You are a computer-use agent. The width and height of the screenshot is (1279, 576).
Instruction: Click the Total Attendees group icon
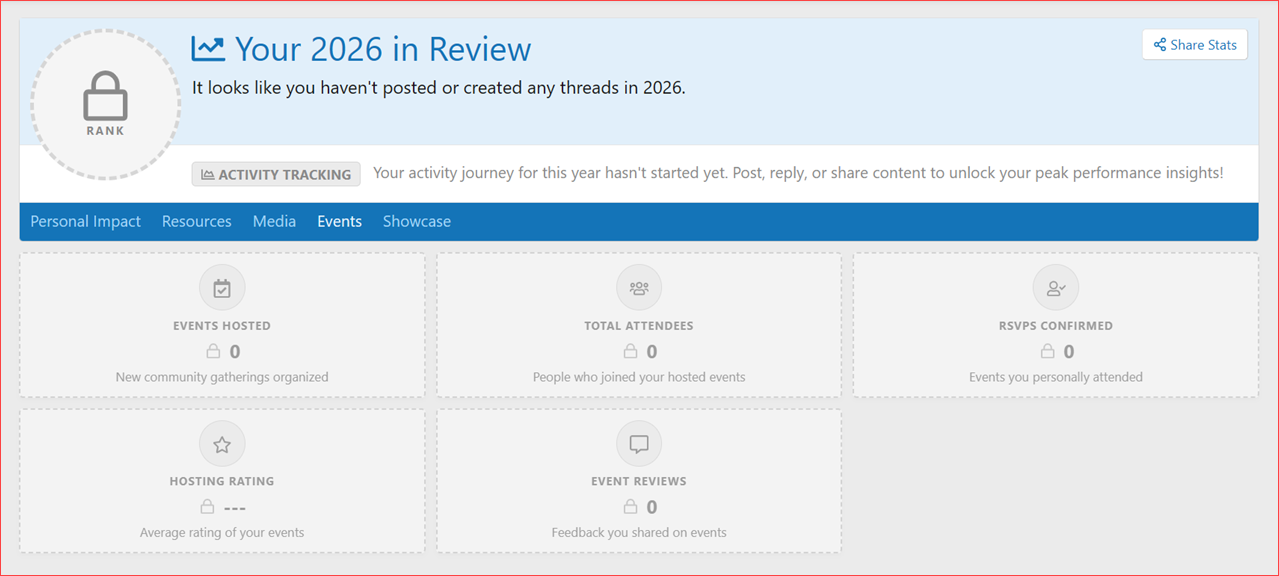click(639, 288)
